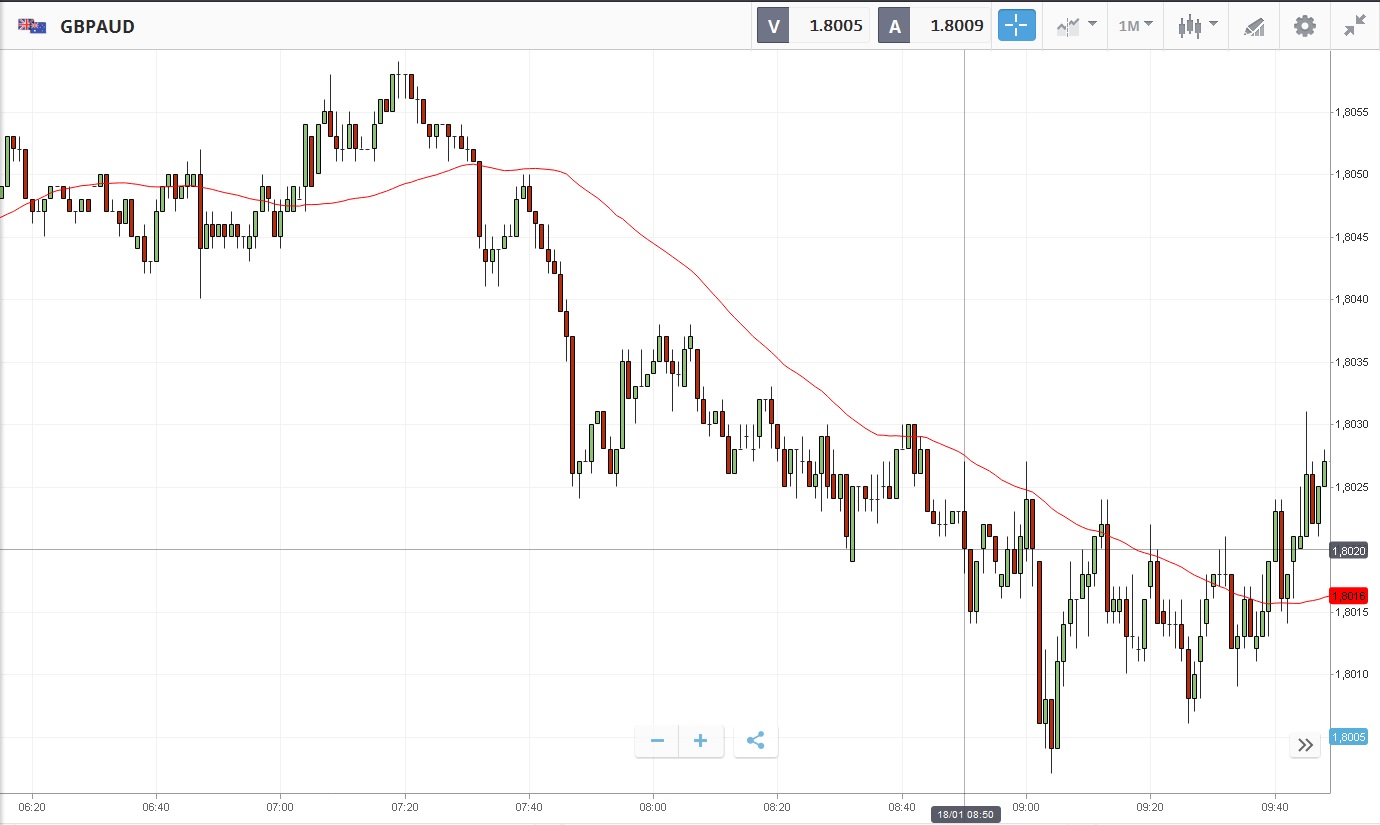Collapse chart with the shrink arrows icon
Screen dimensions: 1380x825
coord(1355,26)
